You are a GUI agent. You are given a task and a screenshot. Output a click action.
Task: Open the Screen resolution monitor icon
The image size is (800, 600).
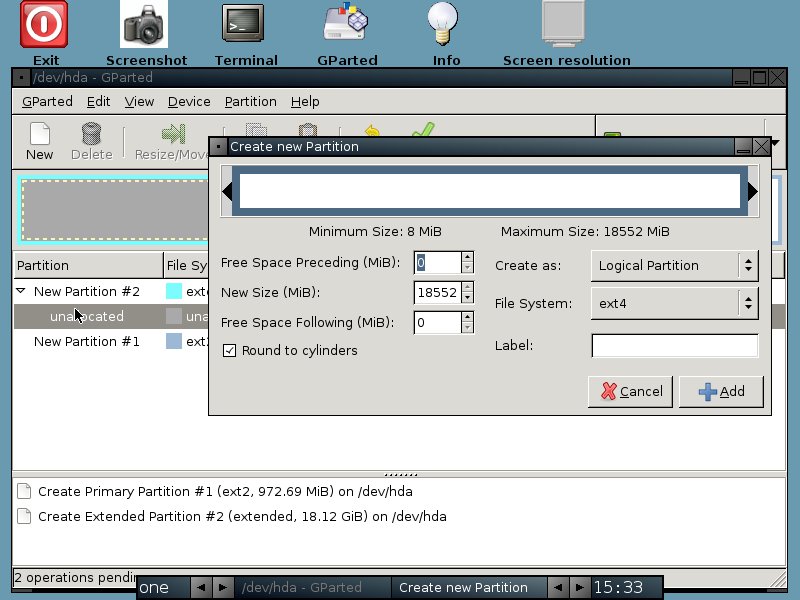click(x=563, y=23)
